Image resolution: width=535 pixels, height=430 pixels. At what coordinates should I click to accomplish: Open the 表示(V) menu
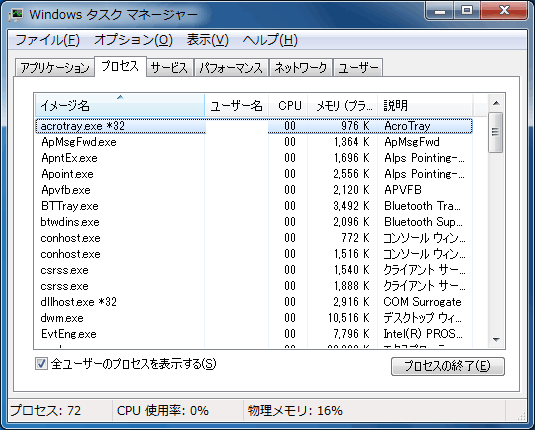tap(207, 40)
